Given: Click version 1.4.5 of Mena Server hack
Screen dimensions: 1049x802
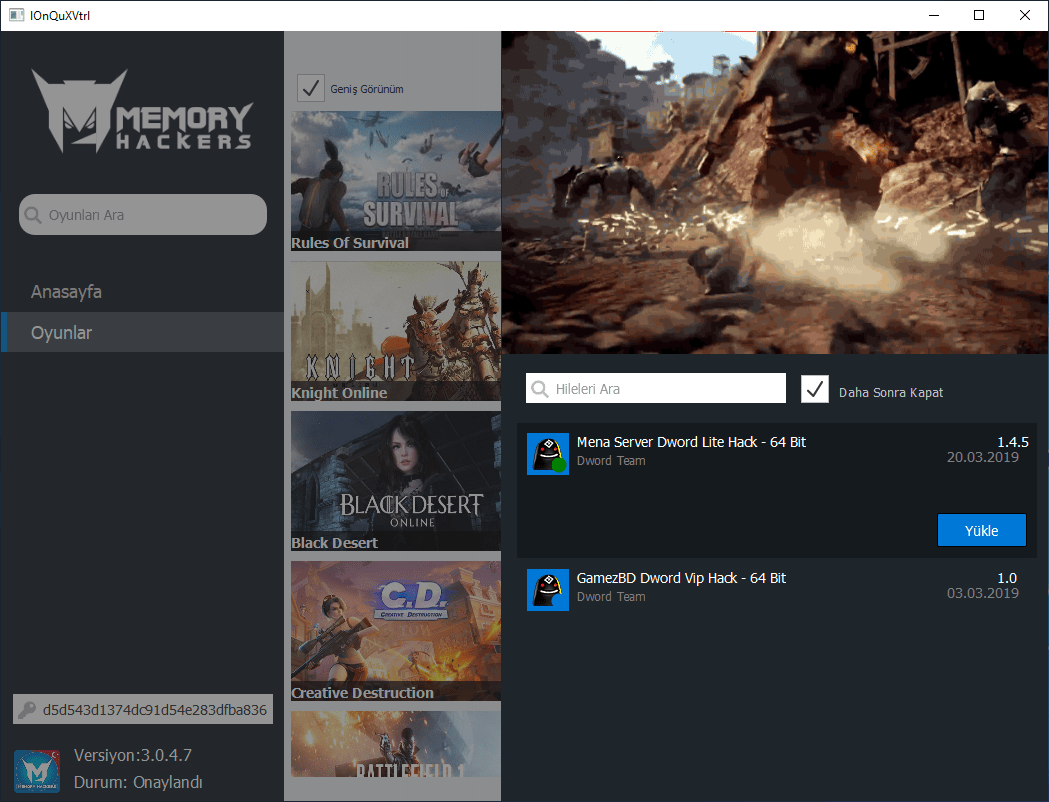Looking at the screenshot, I should [1013, 442].
